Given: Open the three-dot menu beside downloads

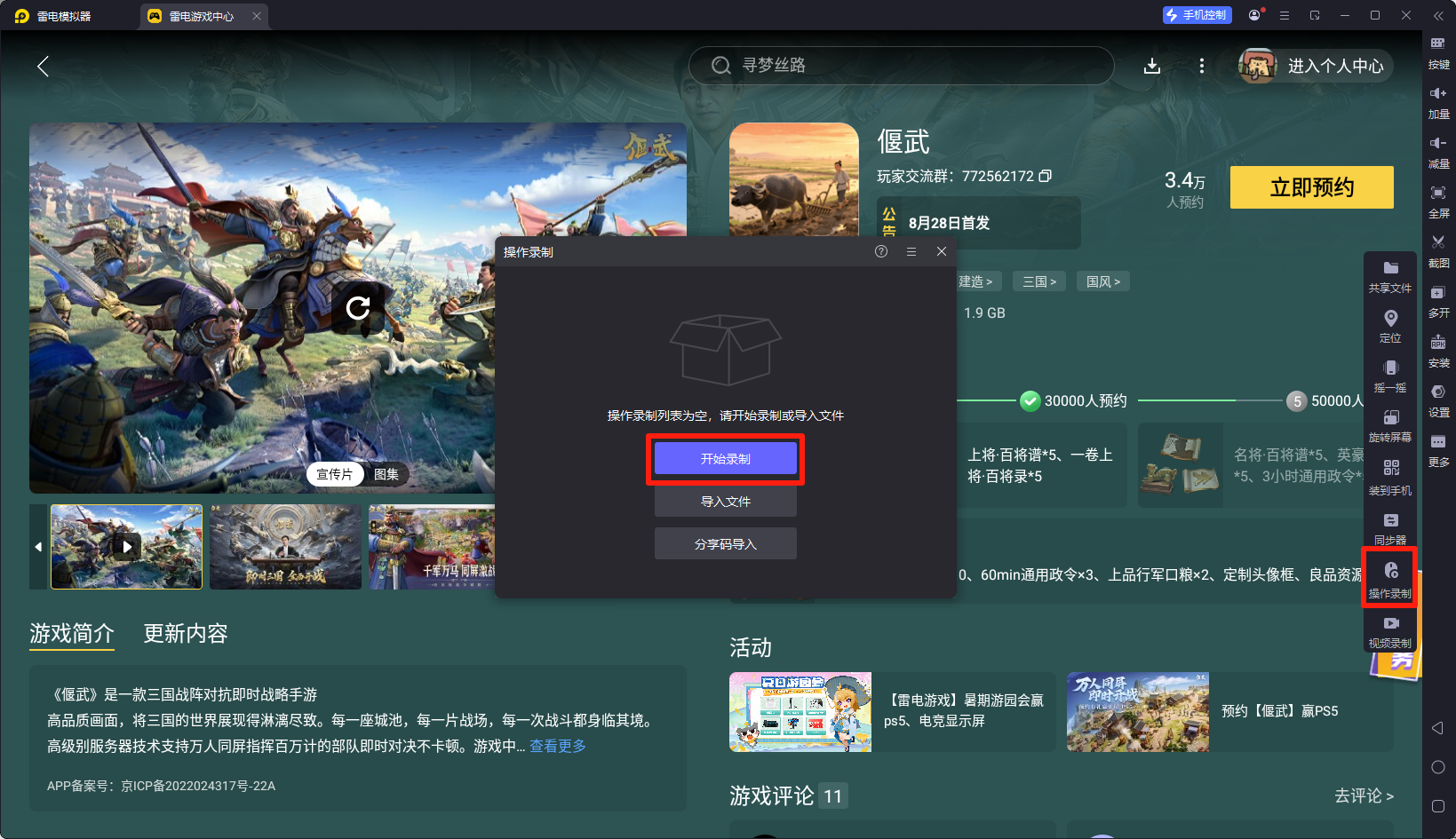Looking at the screenshot, I should pyautogui.click(x=1202, y=66).
